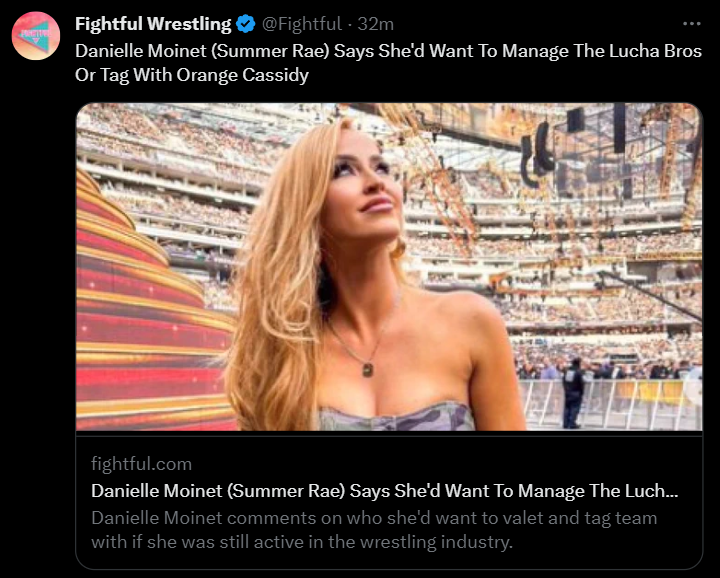This screenshot has width=720, height=578.
Task: Click the red striped stage structure in photo
Action: coord(147,312)
